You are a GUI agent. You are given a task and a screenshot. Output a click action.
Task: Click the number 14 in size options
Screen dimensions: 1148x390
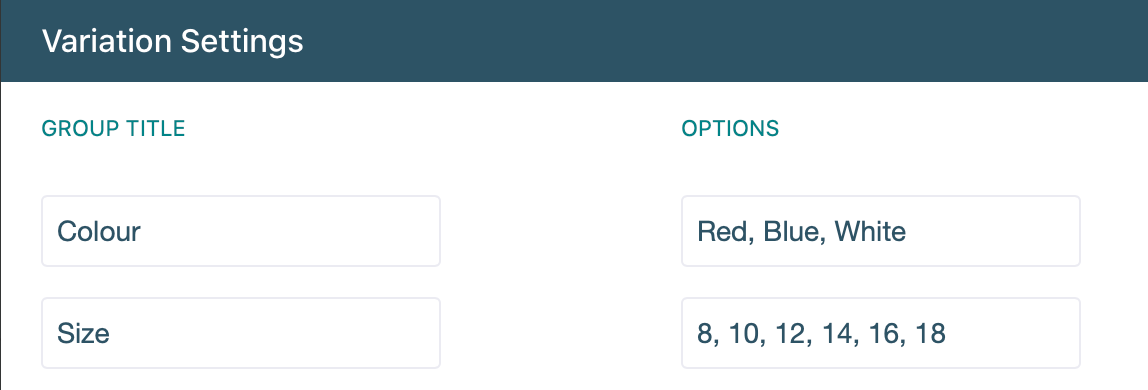[x=838, y=334]
